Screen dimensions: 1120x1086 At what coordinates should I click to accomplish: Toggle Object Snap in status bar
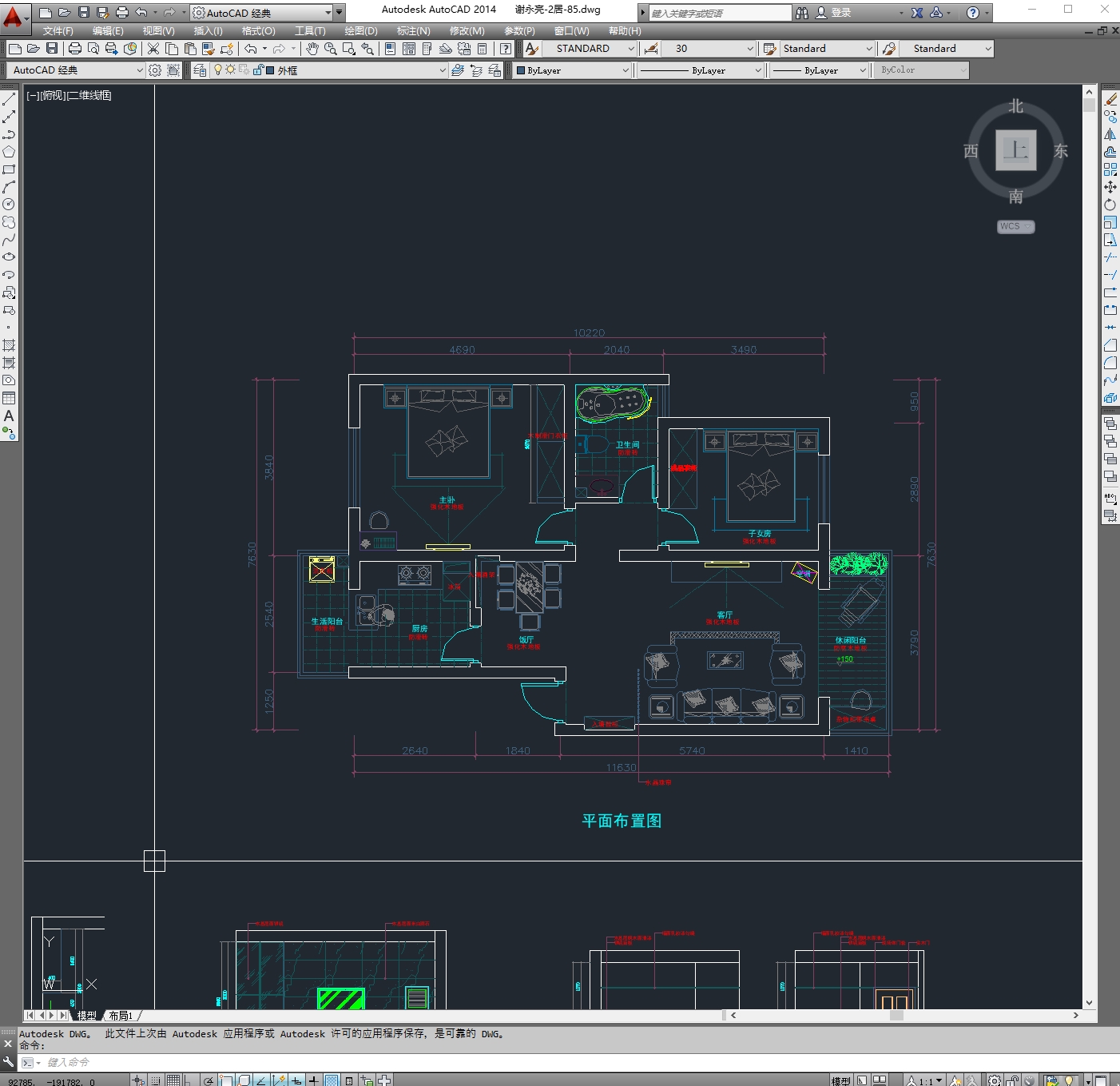[x=226, y=1080]
